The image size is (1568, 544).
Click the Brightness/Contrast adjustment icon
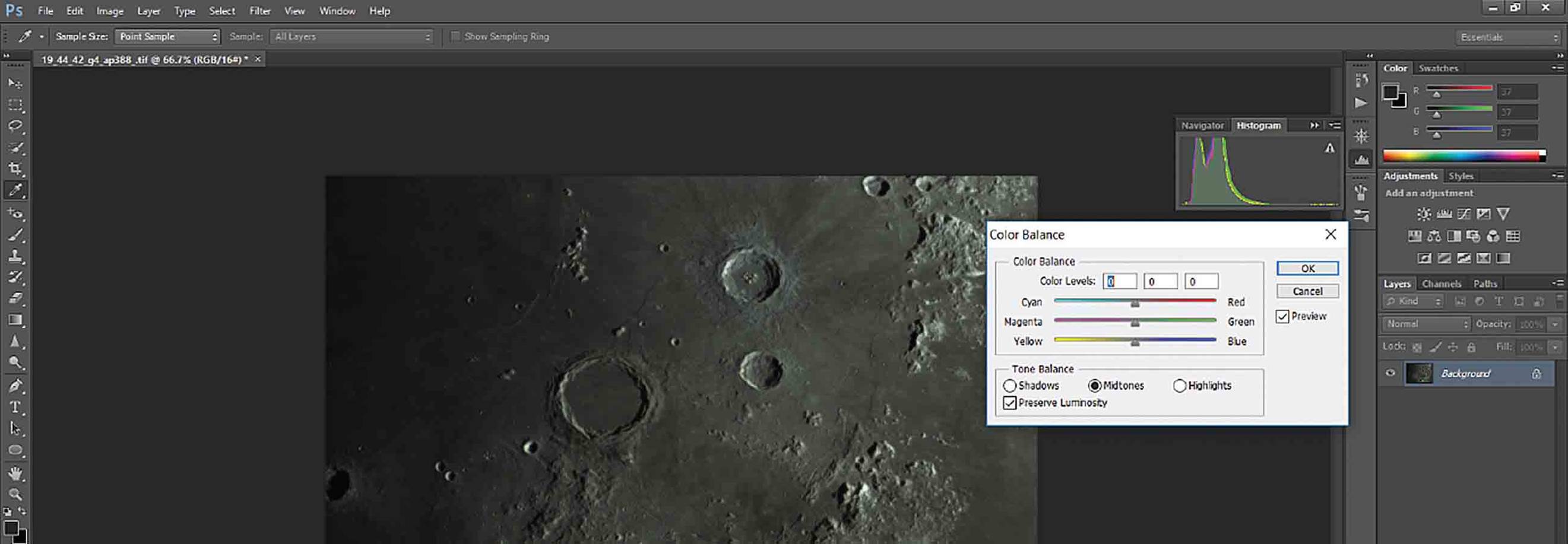1424,214
